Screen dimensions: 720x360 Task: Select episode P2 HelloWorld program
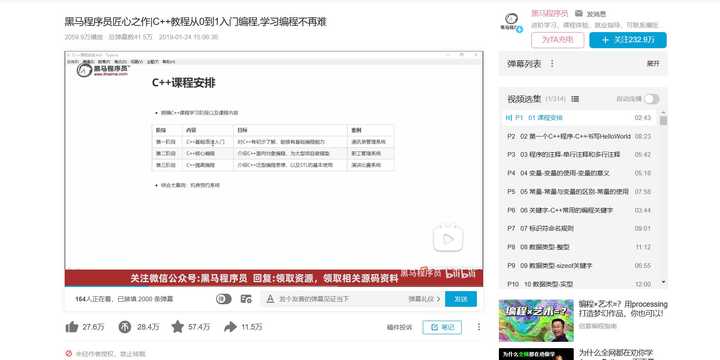pyautogui.click(x=579, y=136)
